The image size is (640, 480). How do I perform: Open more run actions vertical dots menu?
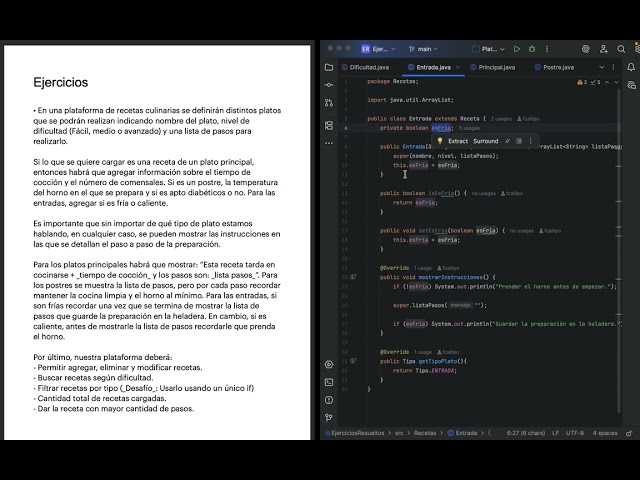pos(547,49)
